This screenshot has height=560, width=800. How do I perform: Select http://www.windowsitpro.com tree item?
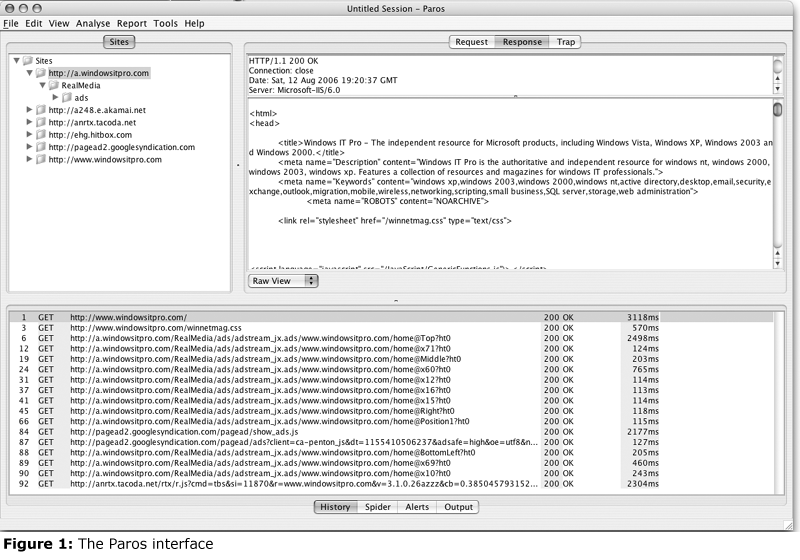pos(105,159)
